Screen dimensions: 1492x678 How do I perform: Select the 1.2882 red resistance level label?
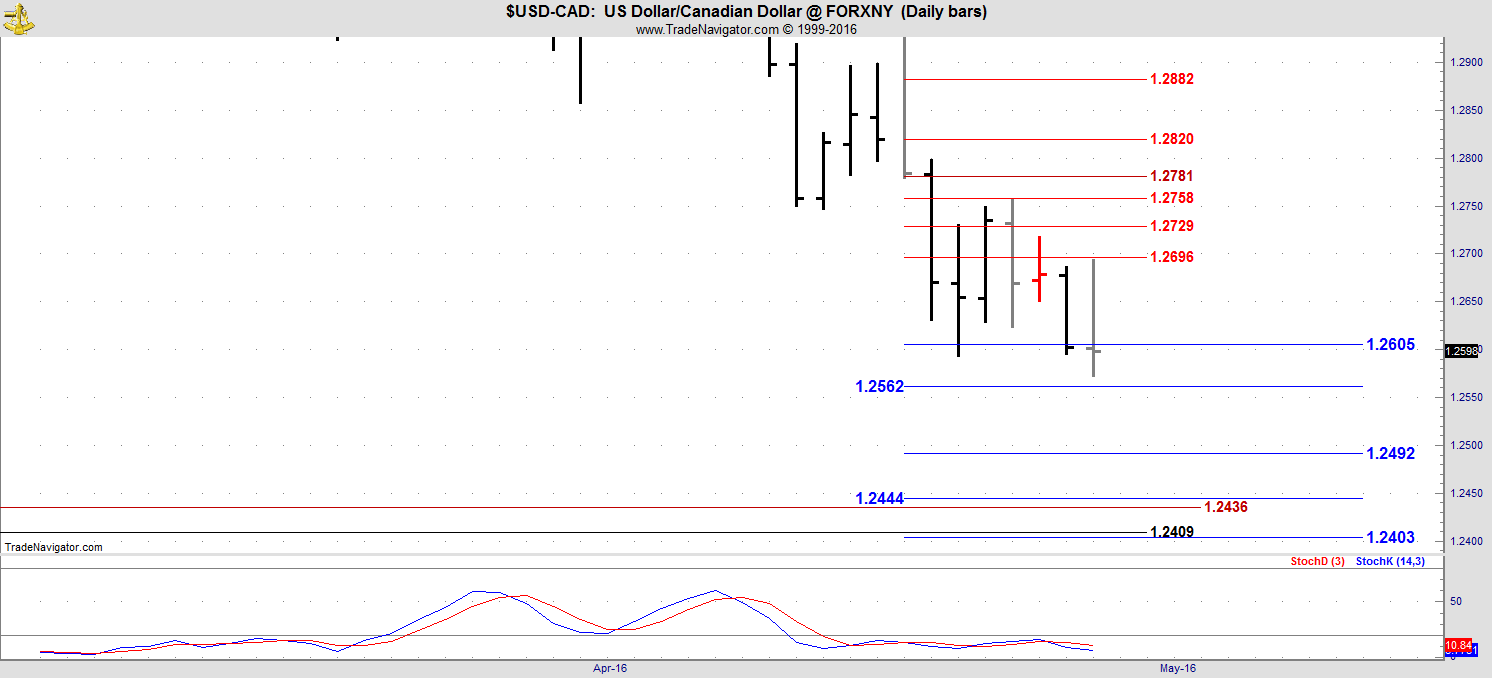(1171, 79)
